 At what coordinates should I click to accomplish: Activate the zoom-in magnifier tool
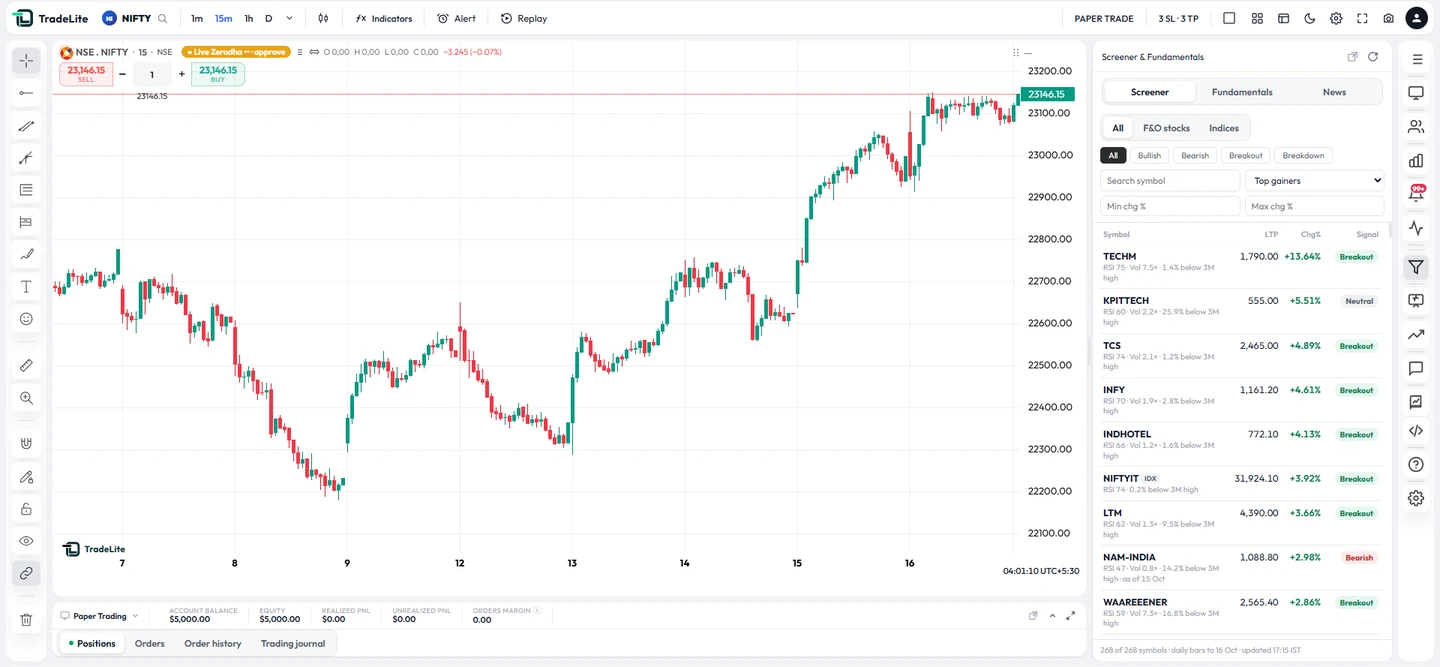click(x=26, y=398)
